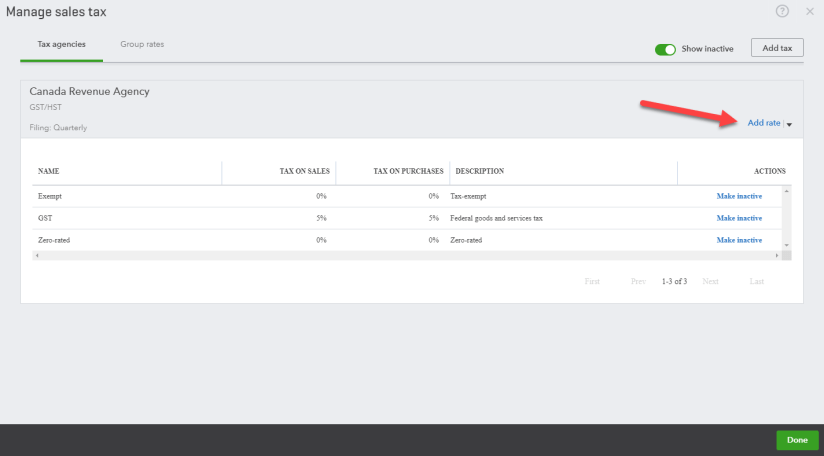Make the Zero-rated tax rate inactive

[739, 240]
